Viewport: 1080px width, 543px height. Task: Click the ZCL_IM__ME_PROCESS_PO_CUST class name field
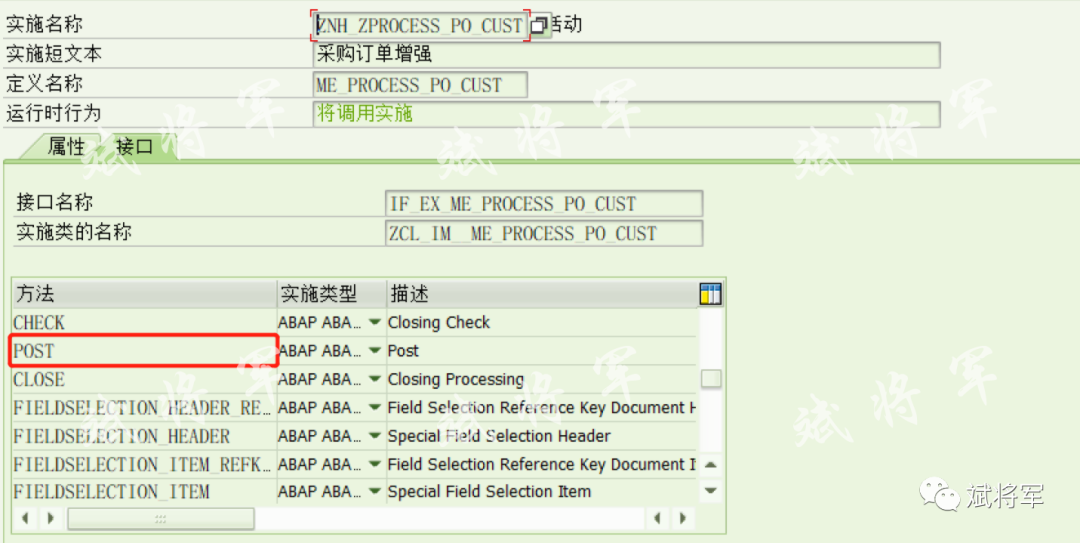544,234
